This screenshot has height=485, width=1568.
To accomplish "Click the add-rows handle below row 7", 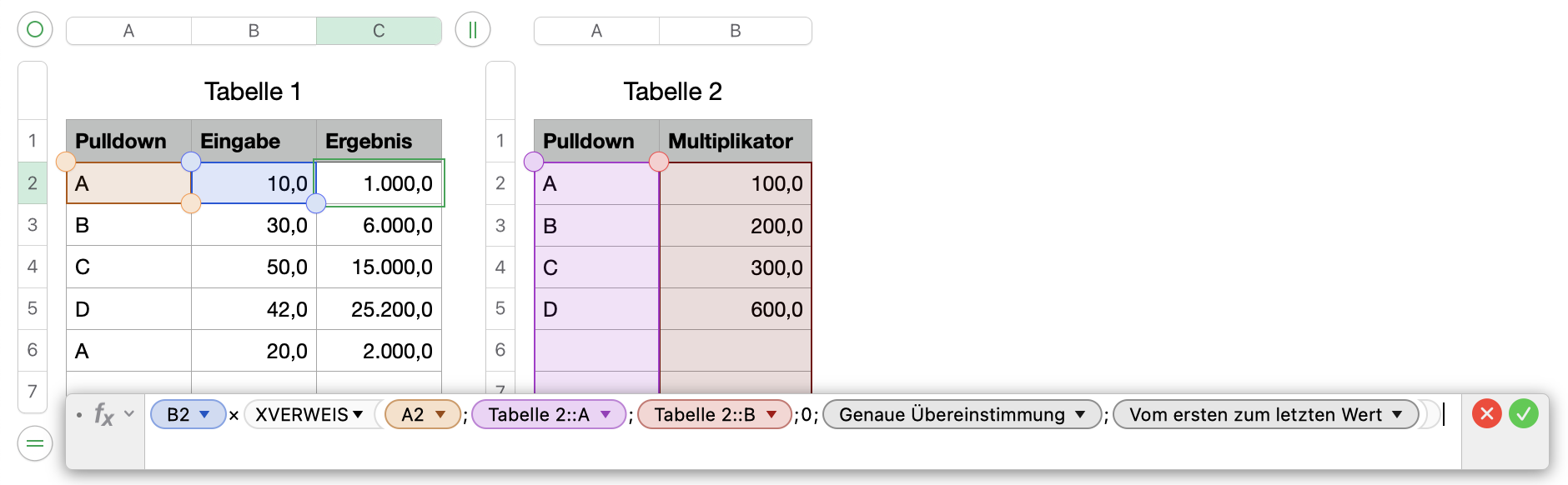I will pos(35,442).
